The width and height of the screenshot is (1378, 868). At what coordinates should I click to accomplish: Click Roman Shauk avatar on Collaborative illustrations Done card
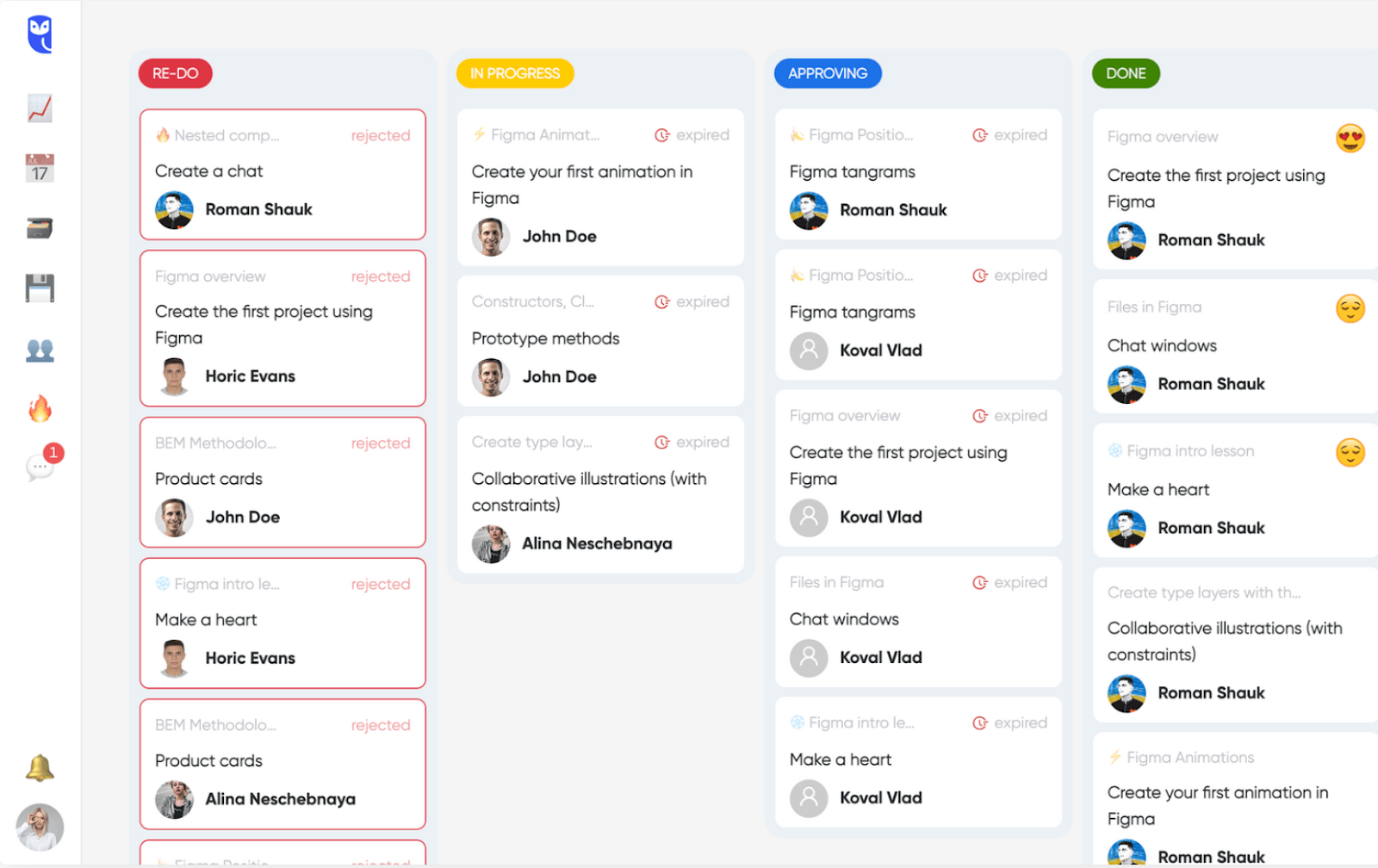pyautogui.click(x=1127, y=693)
